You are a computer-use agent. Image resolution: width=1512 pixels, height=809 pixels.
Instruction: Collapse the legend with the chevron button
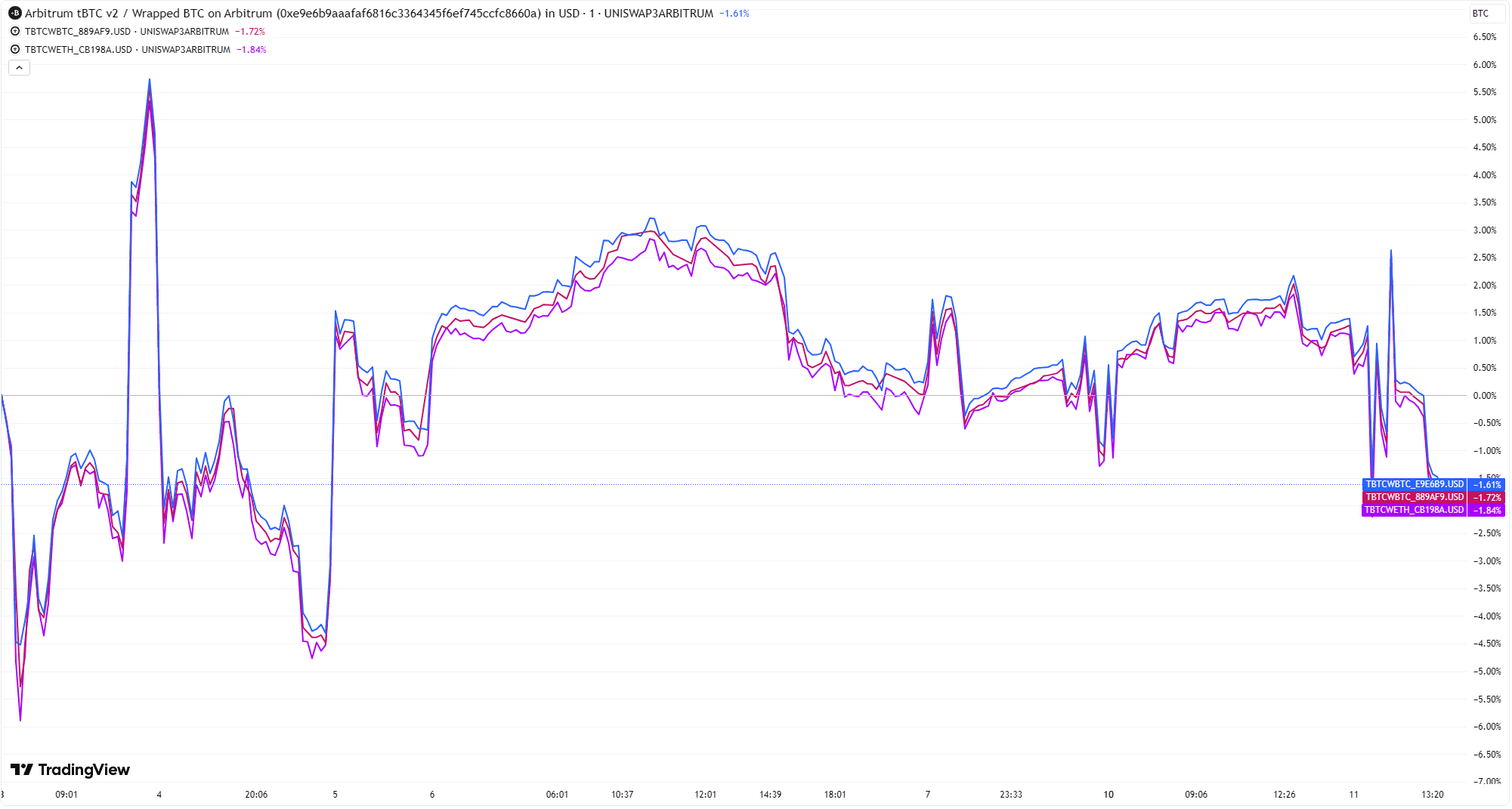coord(20,68)
